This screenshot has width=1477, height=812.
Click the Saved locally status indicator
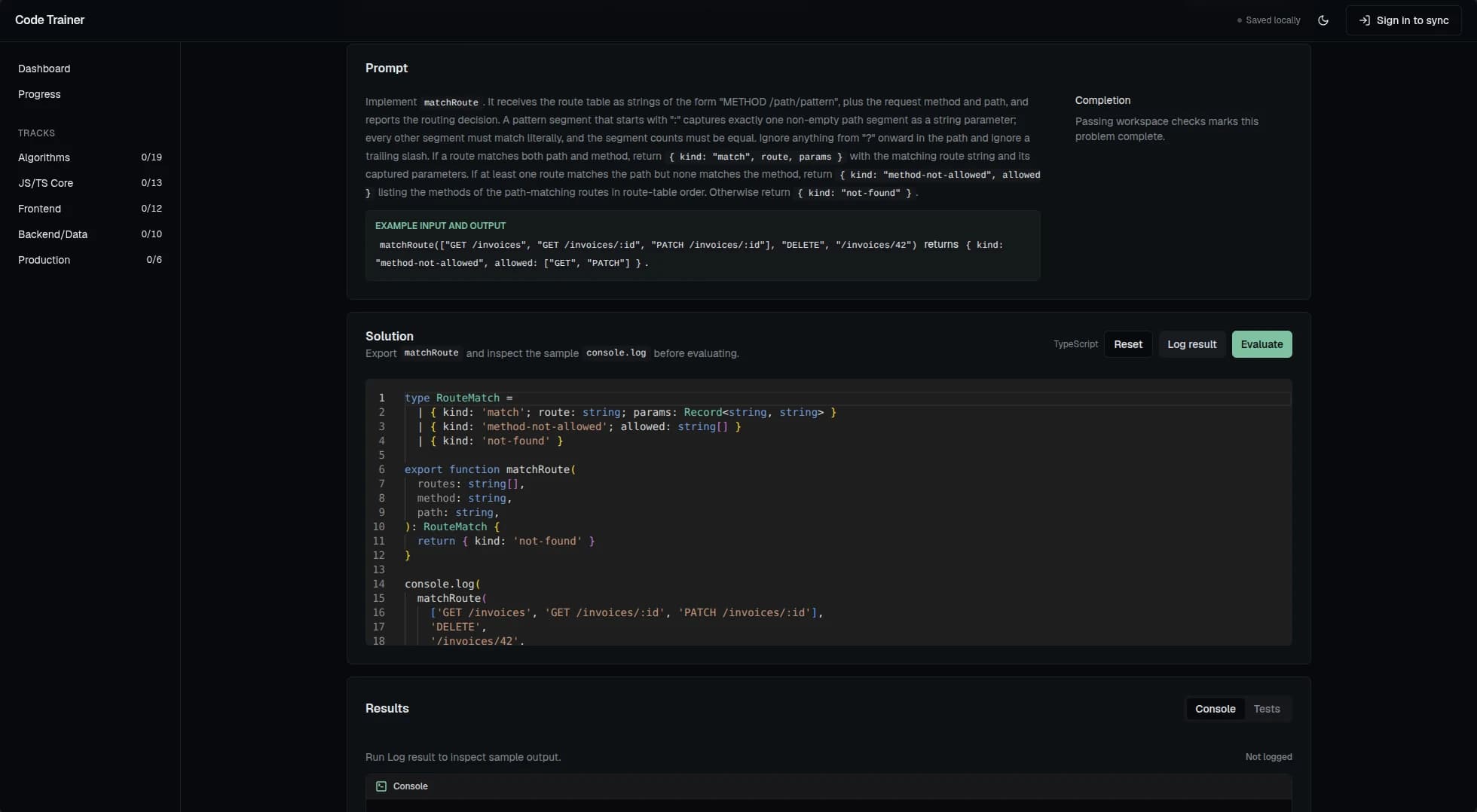pyautogui.click(x=1269, y=20)
